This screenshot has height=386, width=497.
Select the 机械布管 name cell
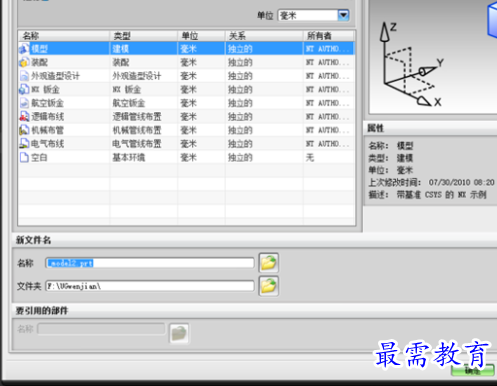coord(47,130)
